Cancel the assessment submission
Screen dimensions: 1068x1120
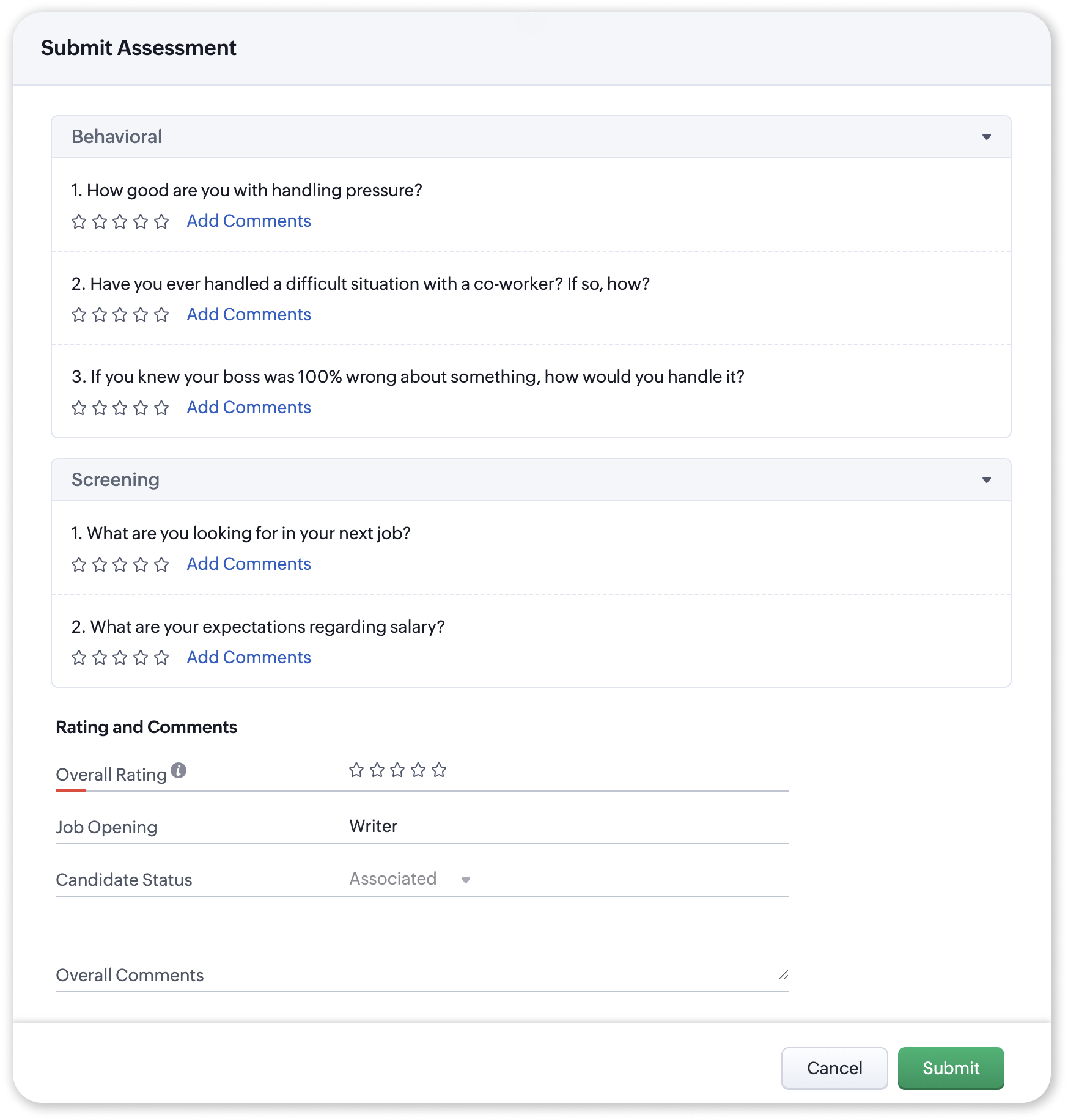[834, 1068]
